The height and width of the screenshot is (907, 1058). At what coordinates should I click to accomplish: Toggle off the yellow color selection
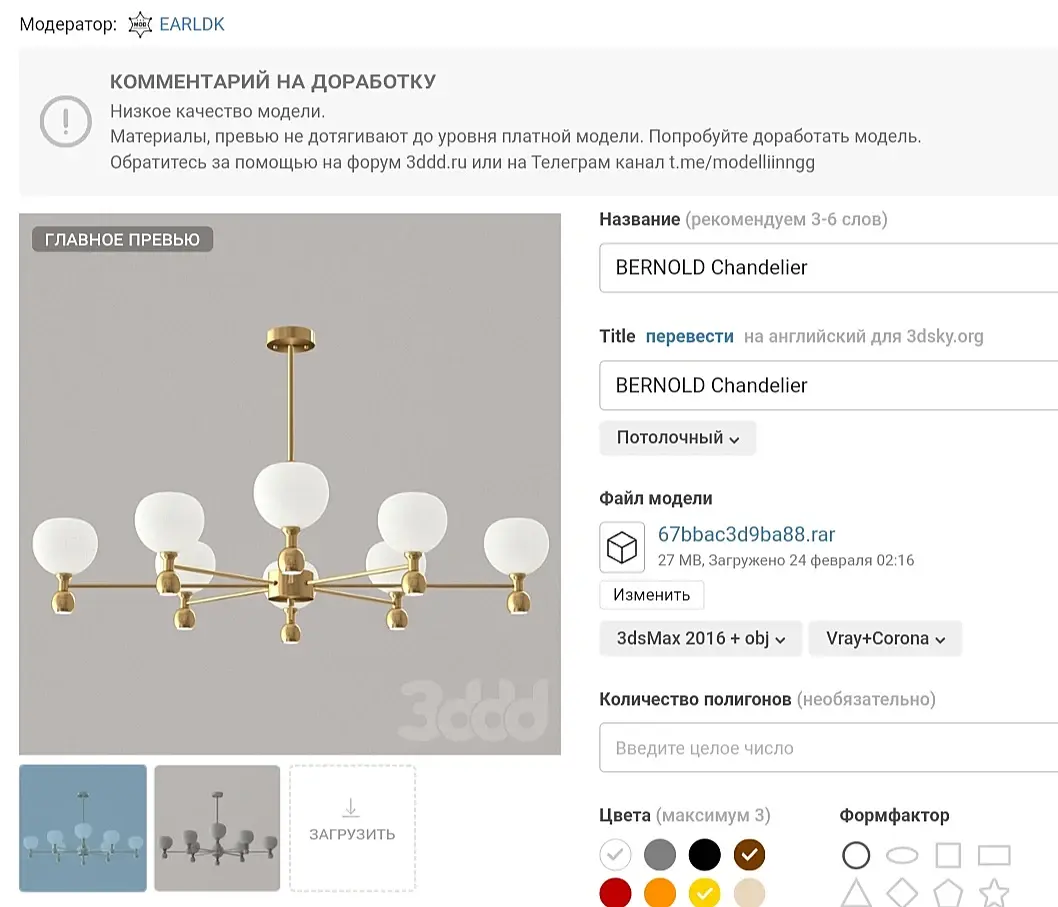pyautogui.click(x=705, y=892)
